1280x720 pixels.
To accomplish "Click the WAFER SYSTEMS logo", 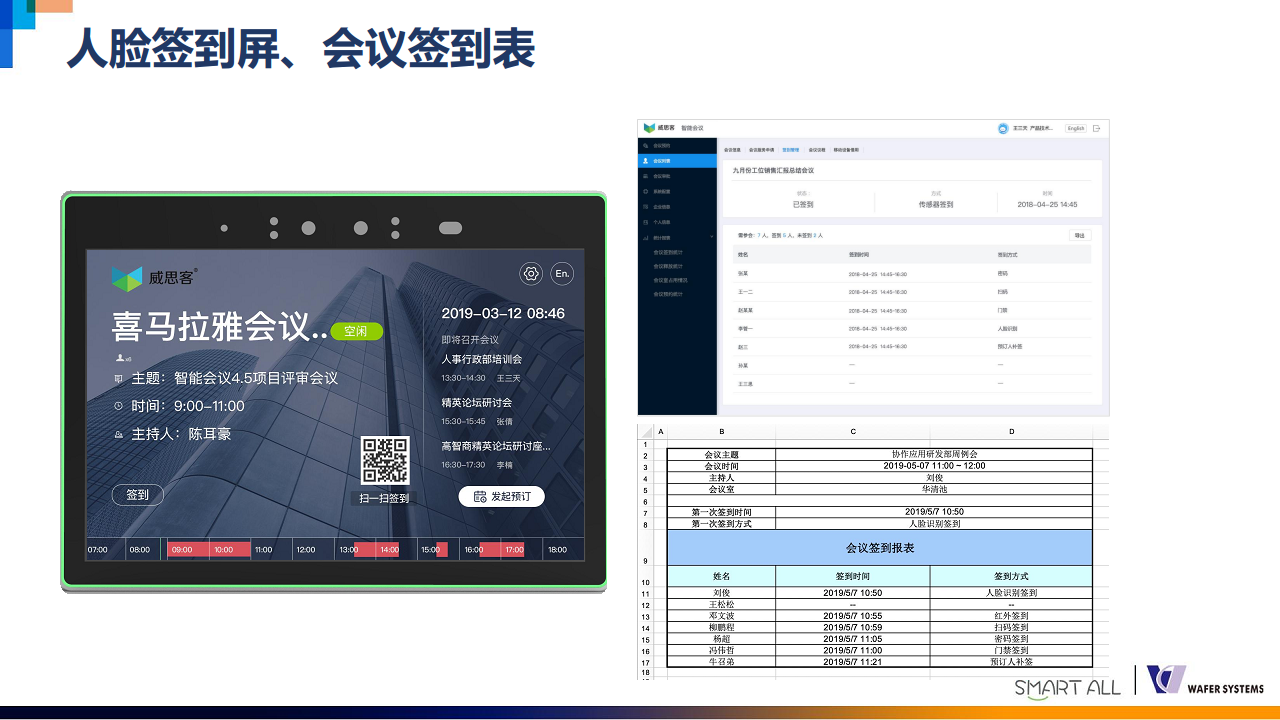I will click(x=1205, y=681).
